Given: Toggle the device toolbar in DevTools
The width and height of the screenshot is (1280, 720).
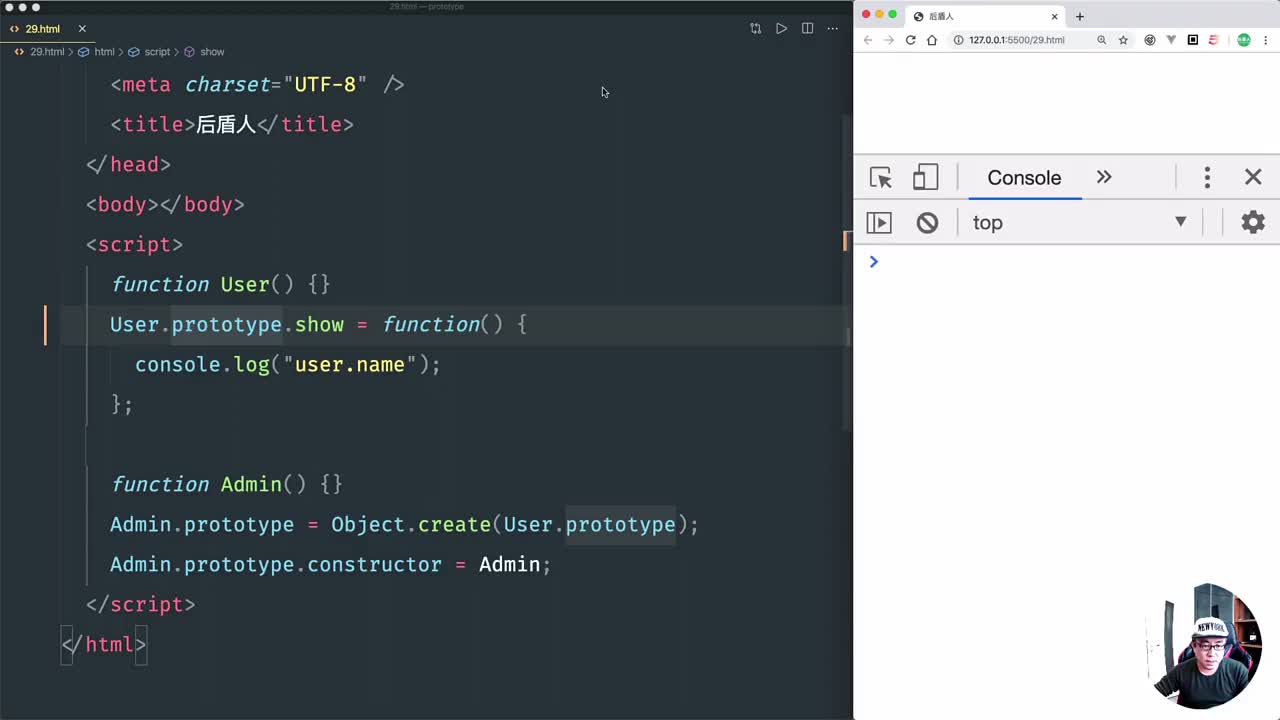Looking at the screenshot, I should [925, 178].
